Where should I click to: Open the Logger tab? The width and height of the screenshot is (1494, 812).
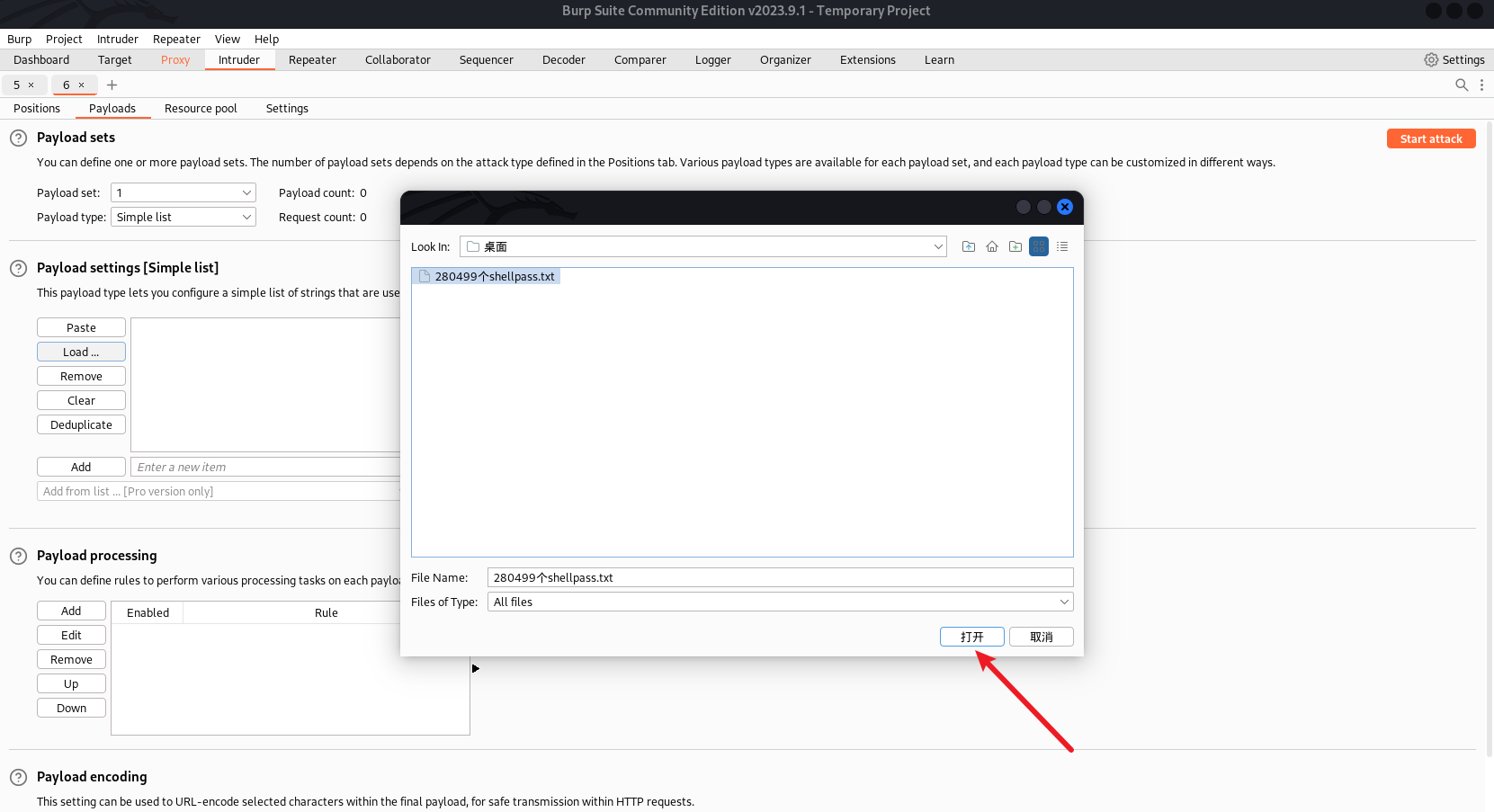pos(713,59)
